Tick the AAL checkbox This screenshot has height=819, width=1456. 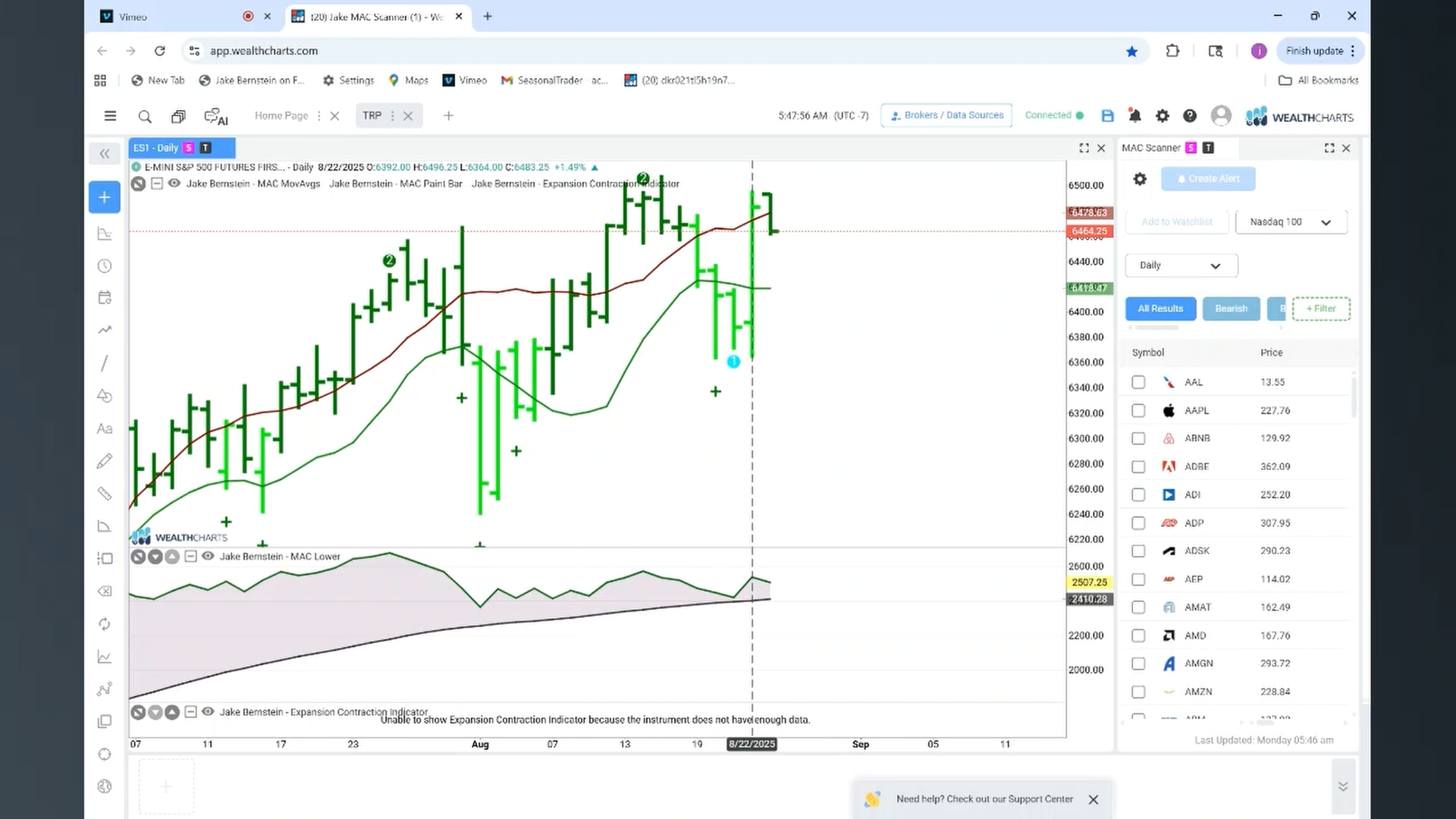pos(1138,382)
